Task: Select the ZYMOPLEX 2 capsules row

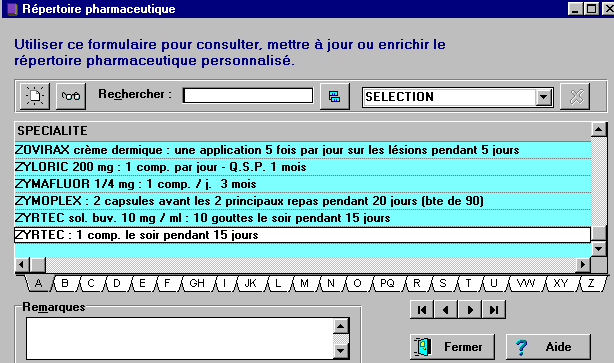Action: pyautogui.click(x=303, y=201)
